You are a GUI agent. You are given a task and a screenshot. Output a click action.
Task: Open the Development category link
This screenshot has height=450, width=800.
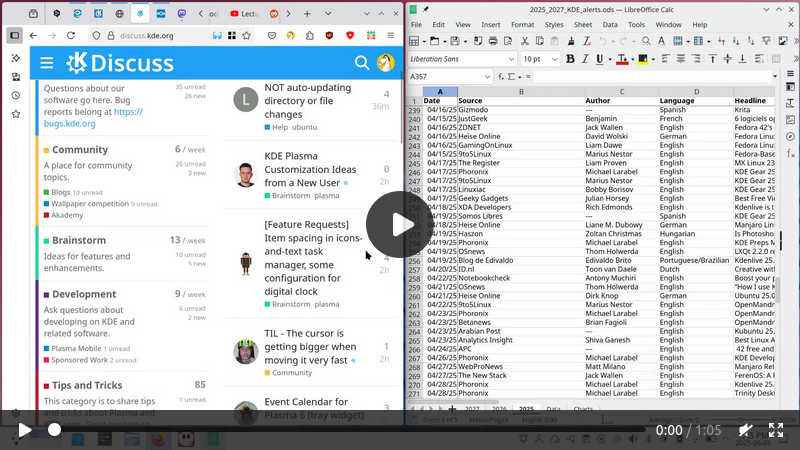click(84, 294)
